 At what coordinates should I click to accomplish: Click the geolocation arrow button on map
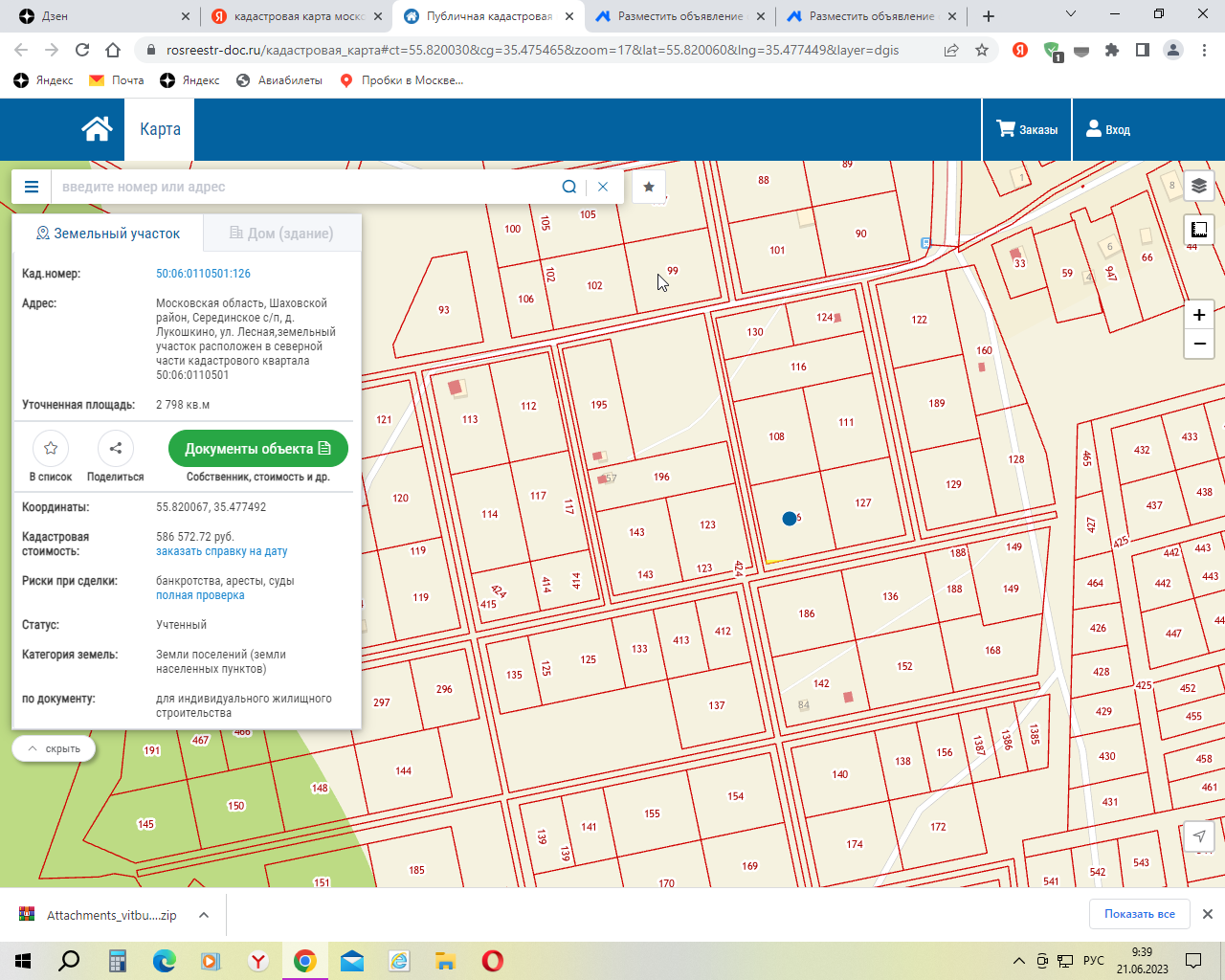point(1198,835)
